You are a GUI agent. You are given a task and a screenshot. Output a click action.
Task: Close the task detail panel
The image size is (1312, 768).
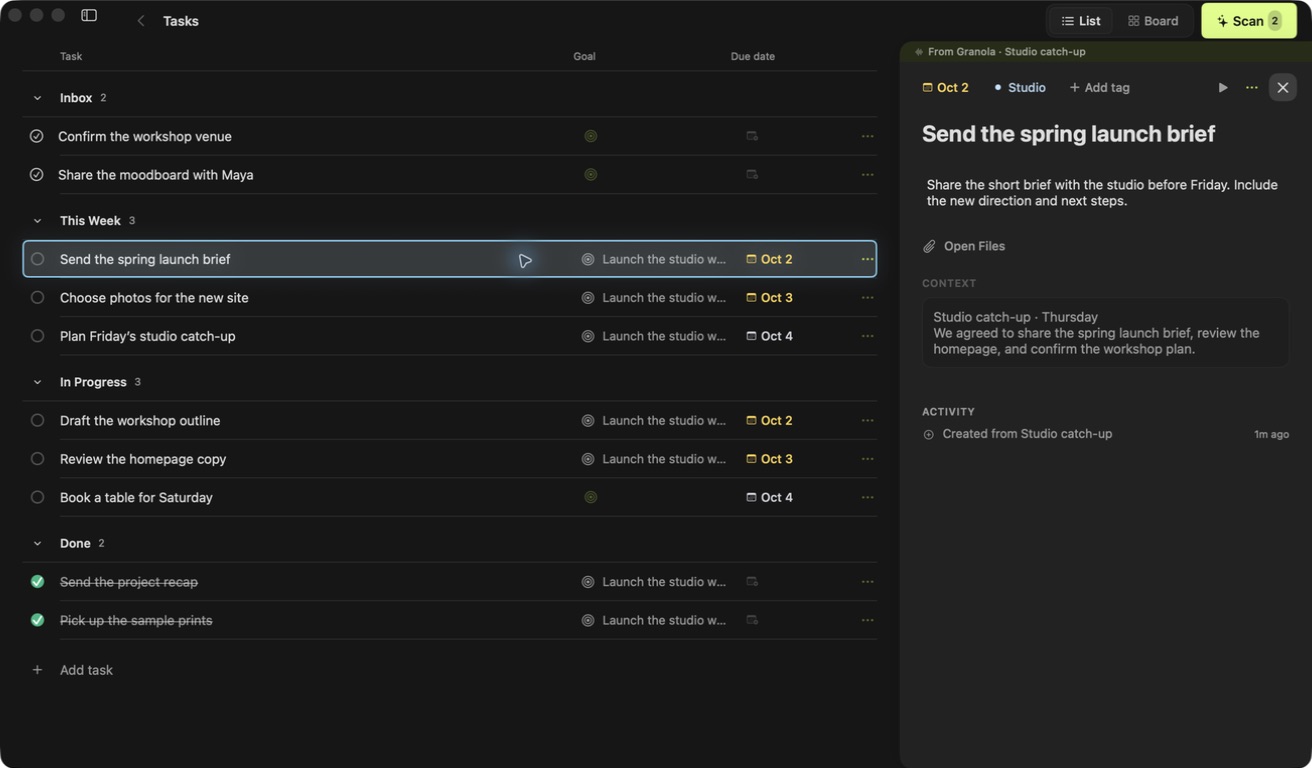pyautogui.click(x=1283, y=88)
